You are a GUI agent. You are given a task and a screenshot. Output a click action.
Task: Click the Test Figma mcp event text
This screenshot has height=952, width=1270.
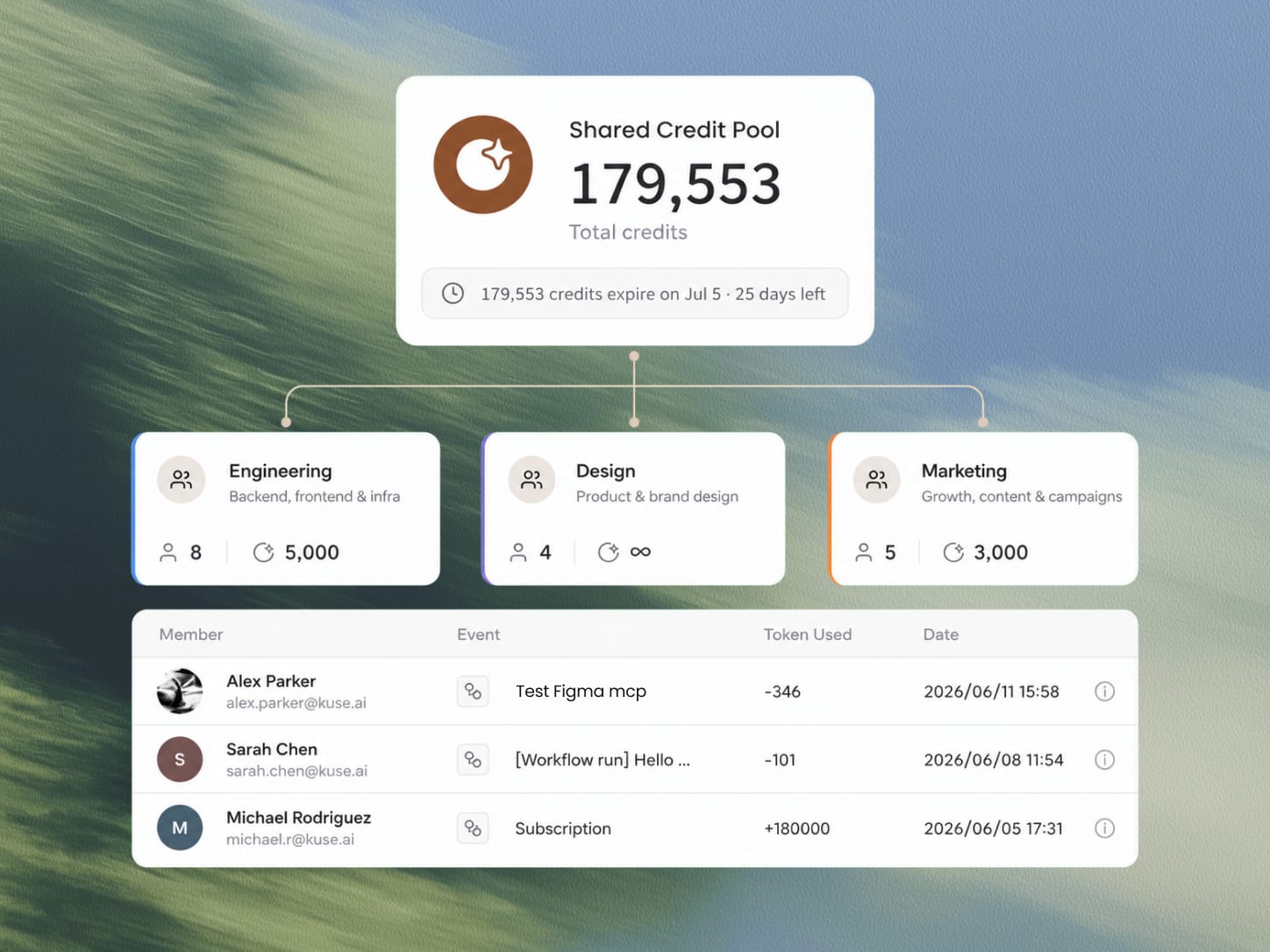581,691
